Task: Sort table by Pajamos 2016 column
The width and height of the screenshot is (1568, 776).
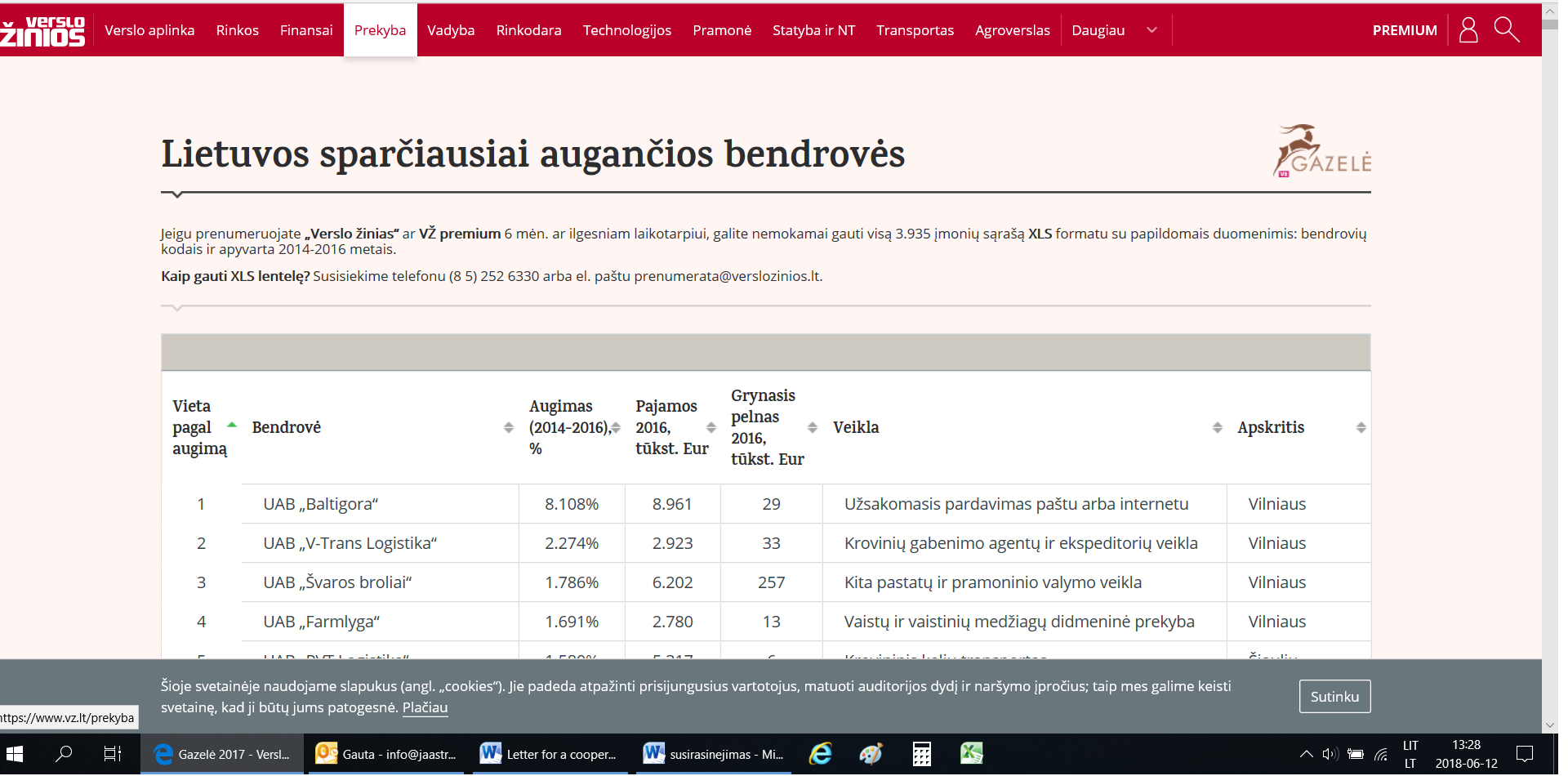Action: [711, 427]
